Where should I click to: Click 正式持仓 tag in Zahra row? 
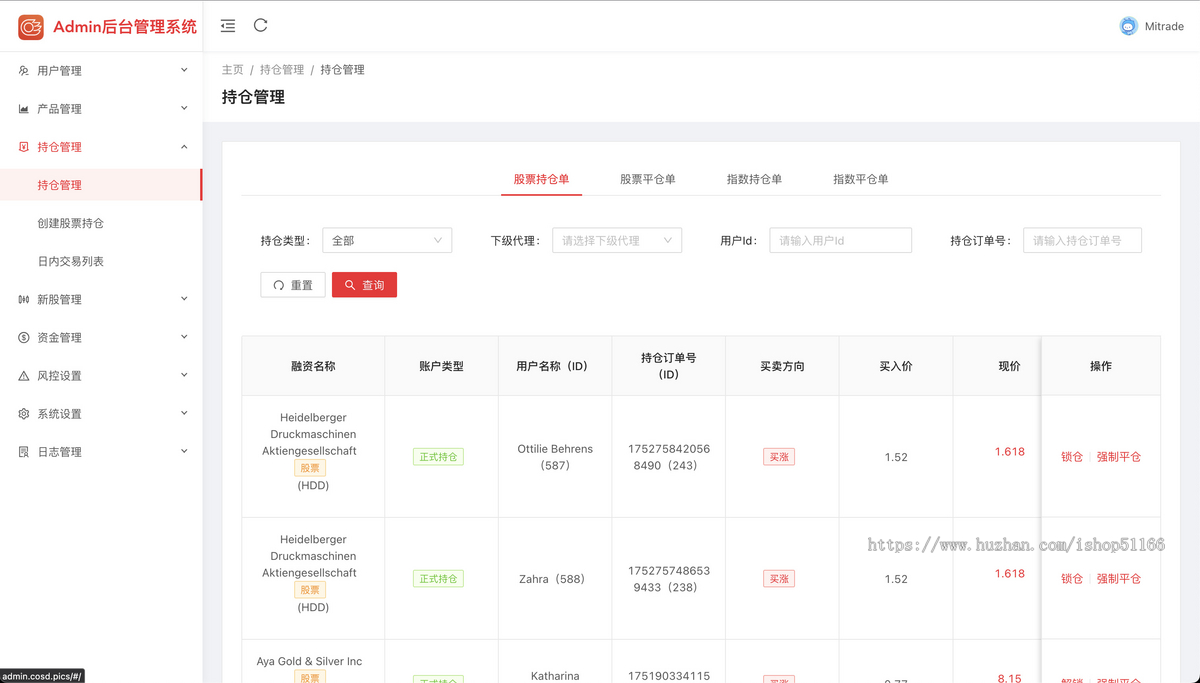coord(438,579)
